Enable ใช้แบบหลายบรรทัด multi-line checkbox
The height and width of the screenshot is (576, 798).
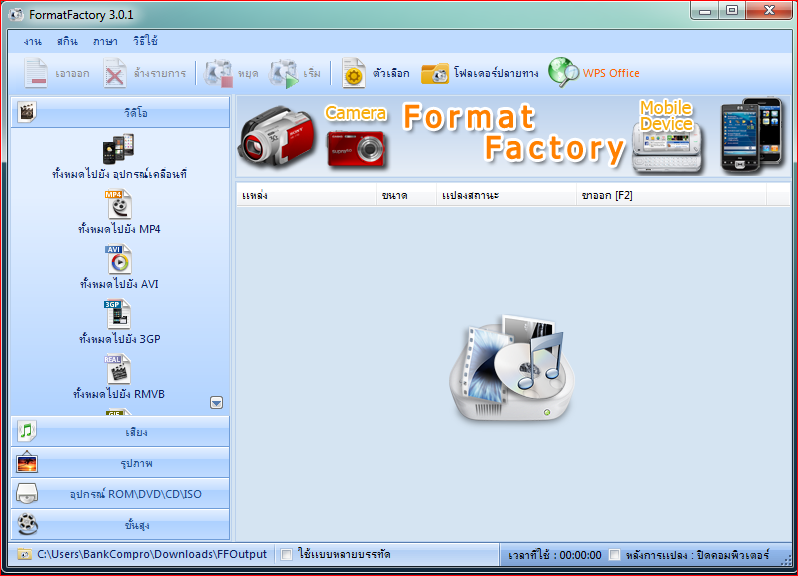coord(287,555)
